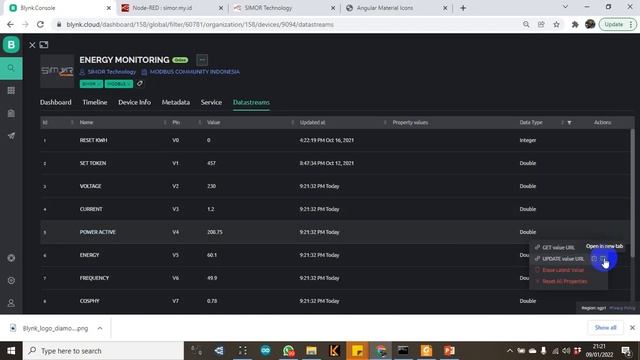Select the RESET KWH datastream name
The image size is (640, 360).
[x=93, y=140]
